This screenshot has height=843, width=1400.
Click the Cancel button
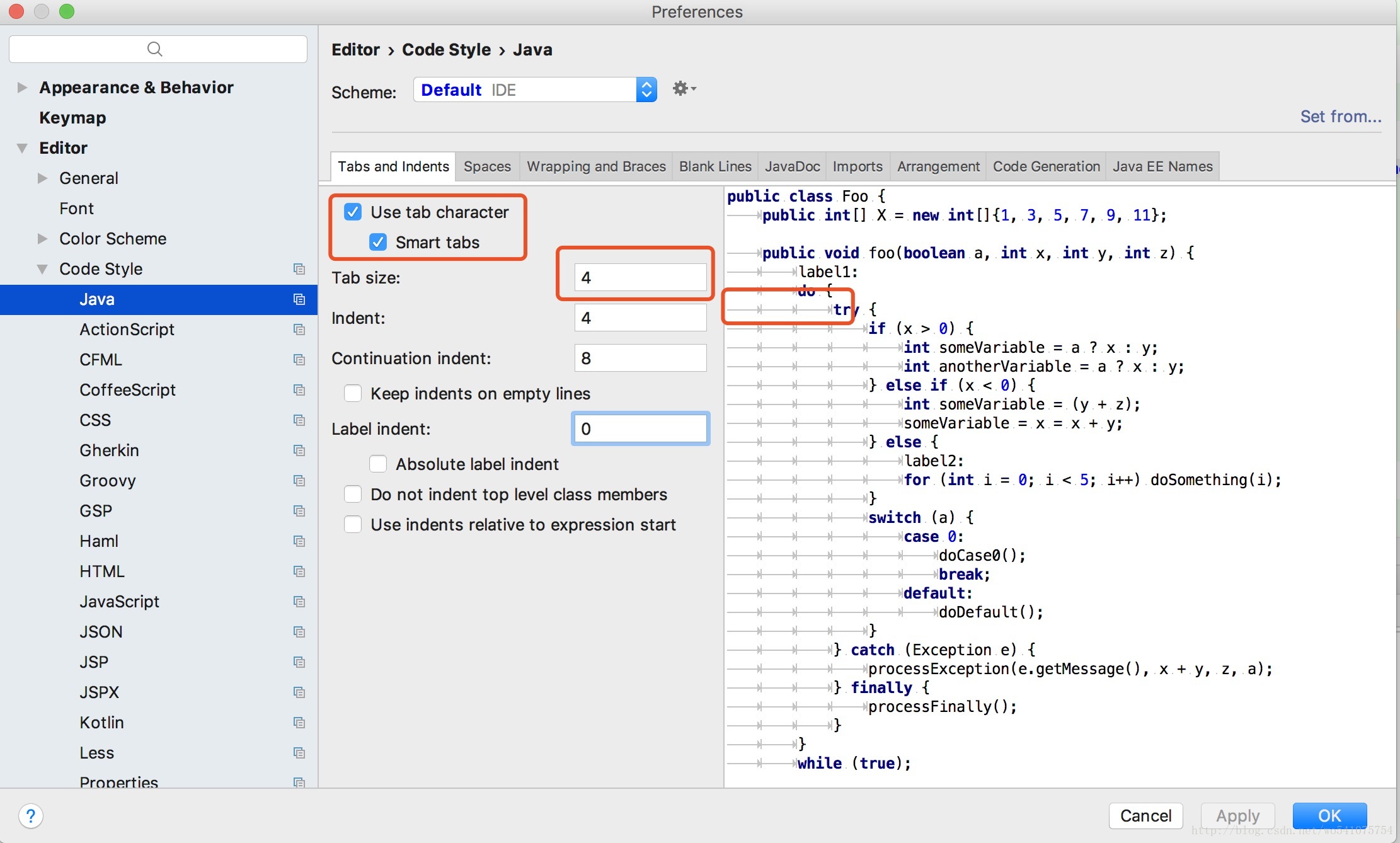[1145, 816]
